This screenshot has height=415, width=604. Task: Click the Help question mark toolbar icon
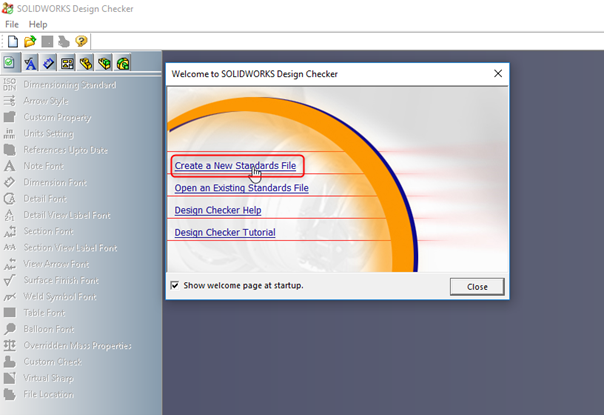point(81,41)
